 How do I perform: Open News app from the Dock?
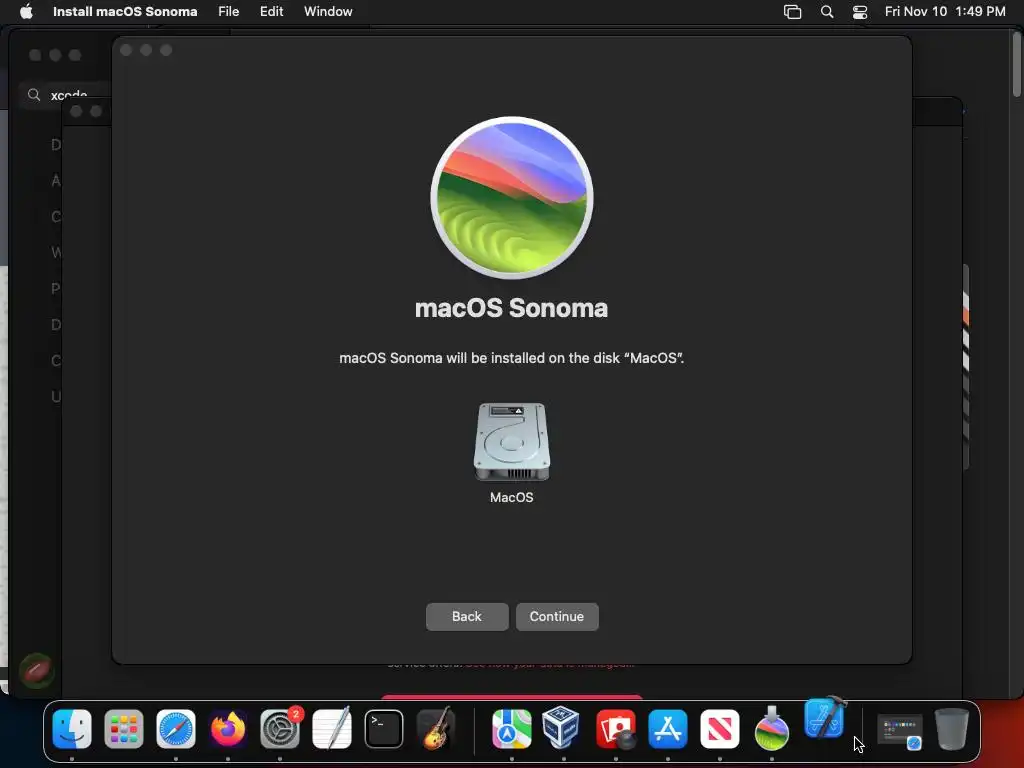coord(720,729)
